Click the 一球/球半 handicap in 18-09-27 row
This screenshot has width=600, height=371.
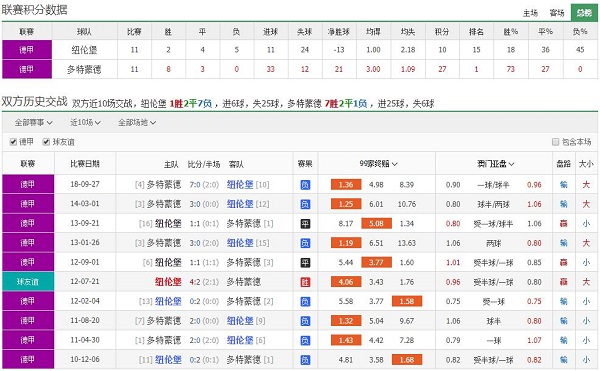[493, 185]
